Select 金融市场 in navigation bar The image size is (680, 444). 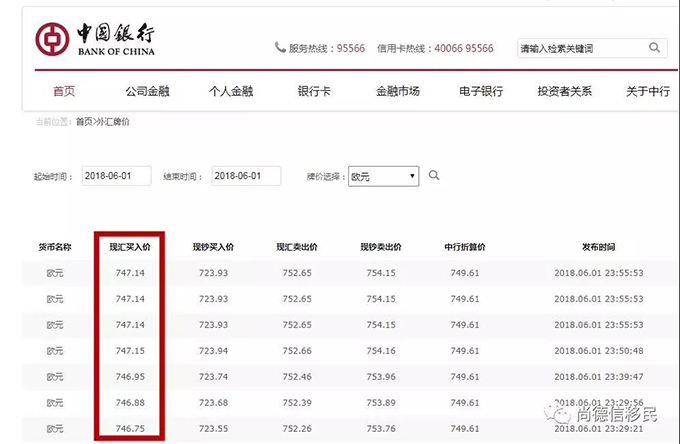[x=397, y=92]
